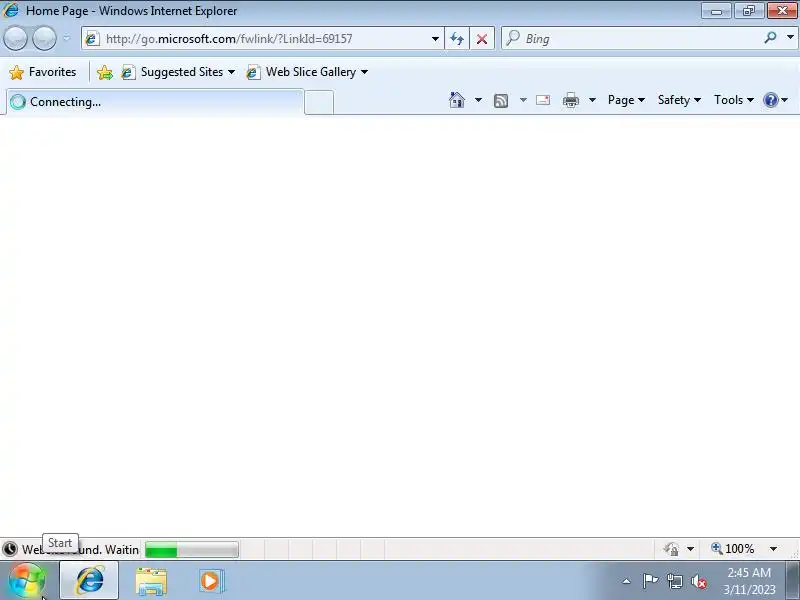Expand the Print dropdown arrow

coord(592,100)
